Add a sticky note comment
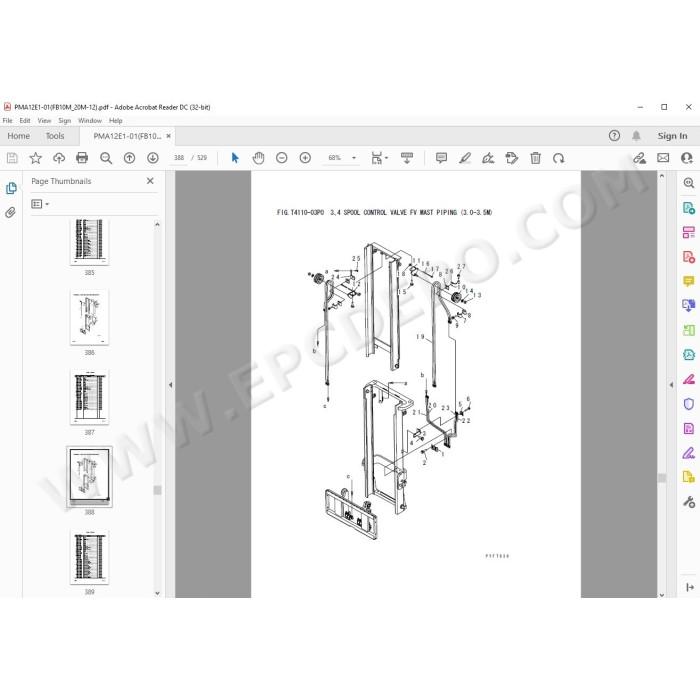 (x=441, y=158)
